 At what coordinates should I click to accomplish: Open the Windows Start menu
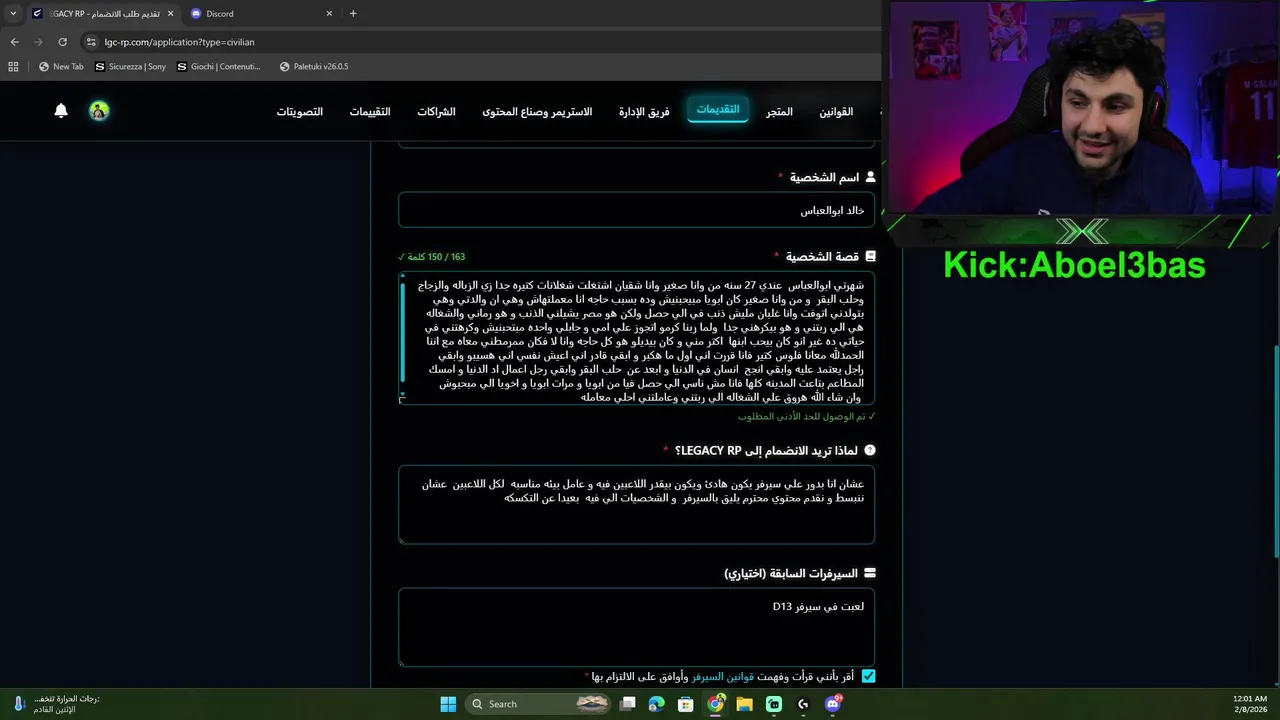(x=448, y=704)
